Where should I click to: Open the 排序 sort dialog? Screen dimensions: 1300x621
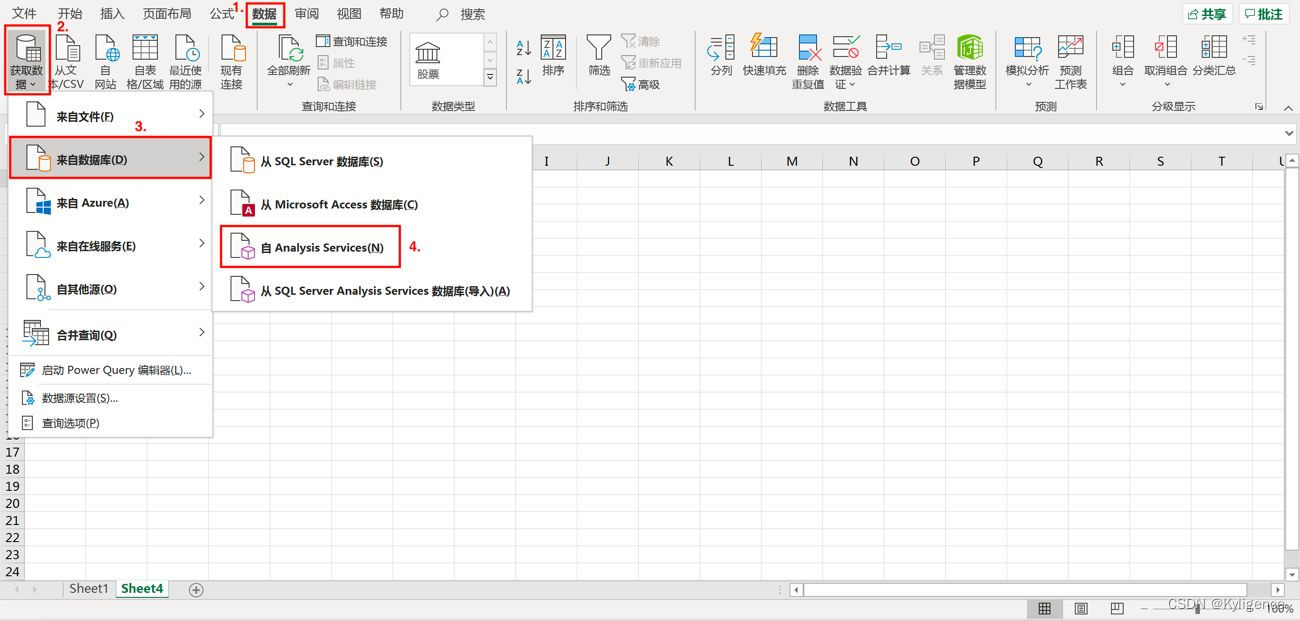click(553, 56)
